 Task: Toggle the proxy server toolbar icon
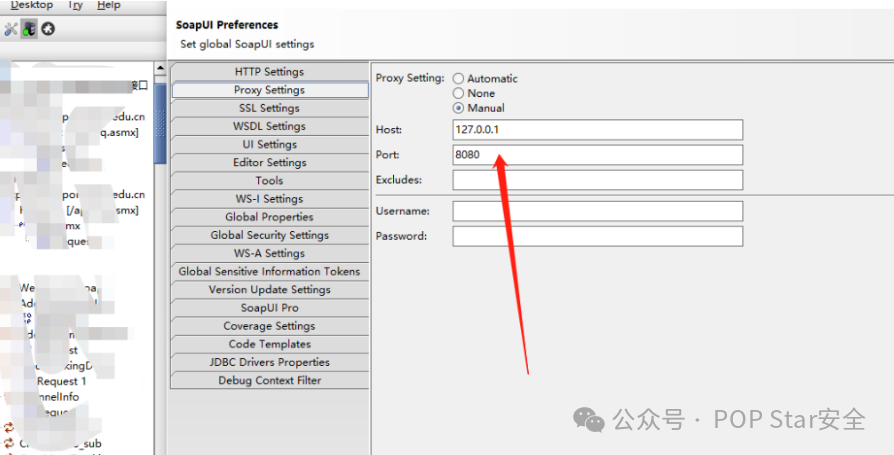coord(29,29)
